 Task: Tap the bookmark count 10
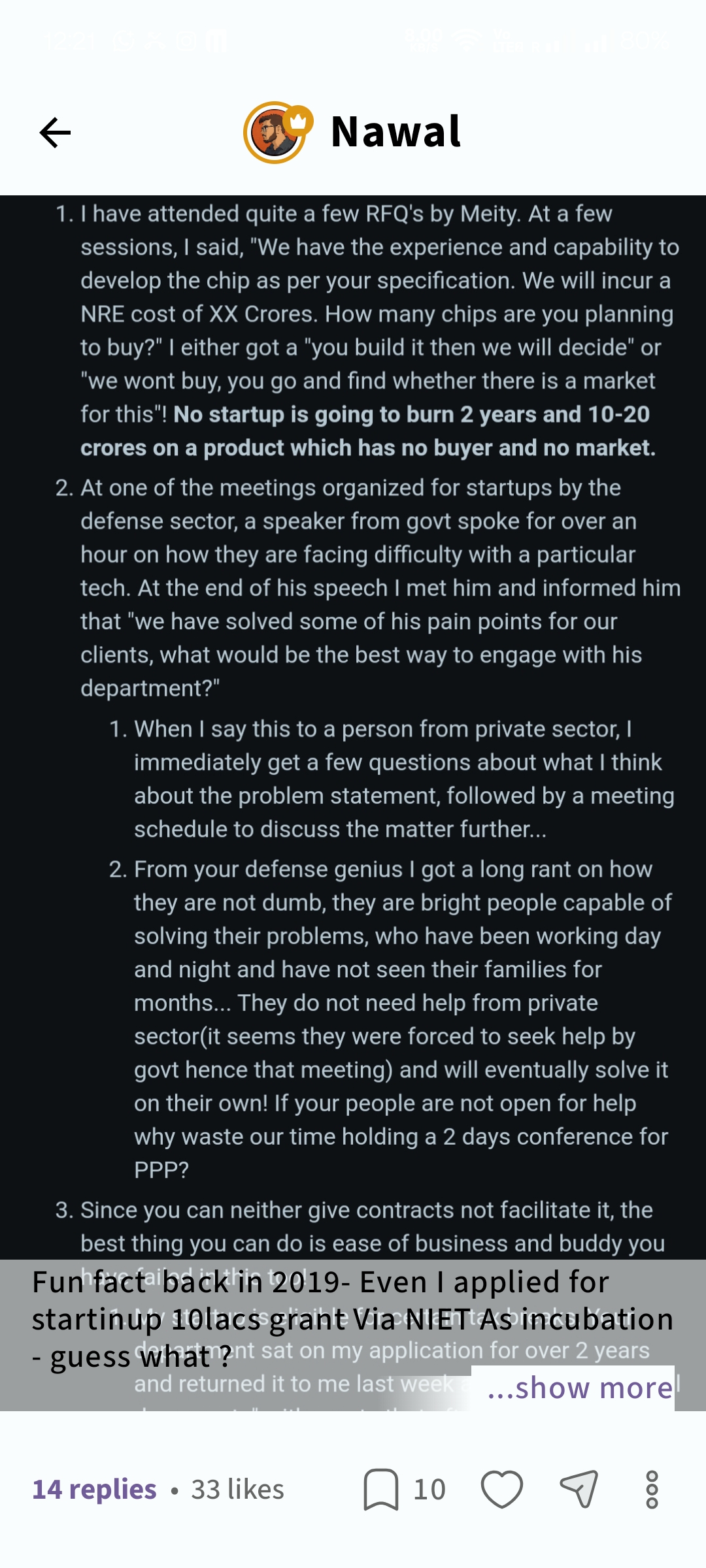click(429, 1490)
